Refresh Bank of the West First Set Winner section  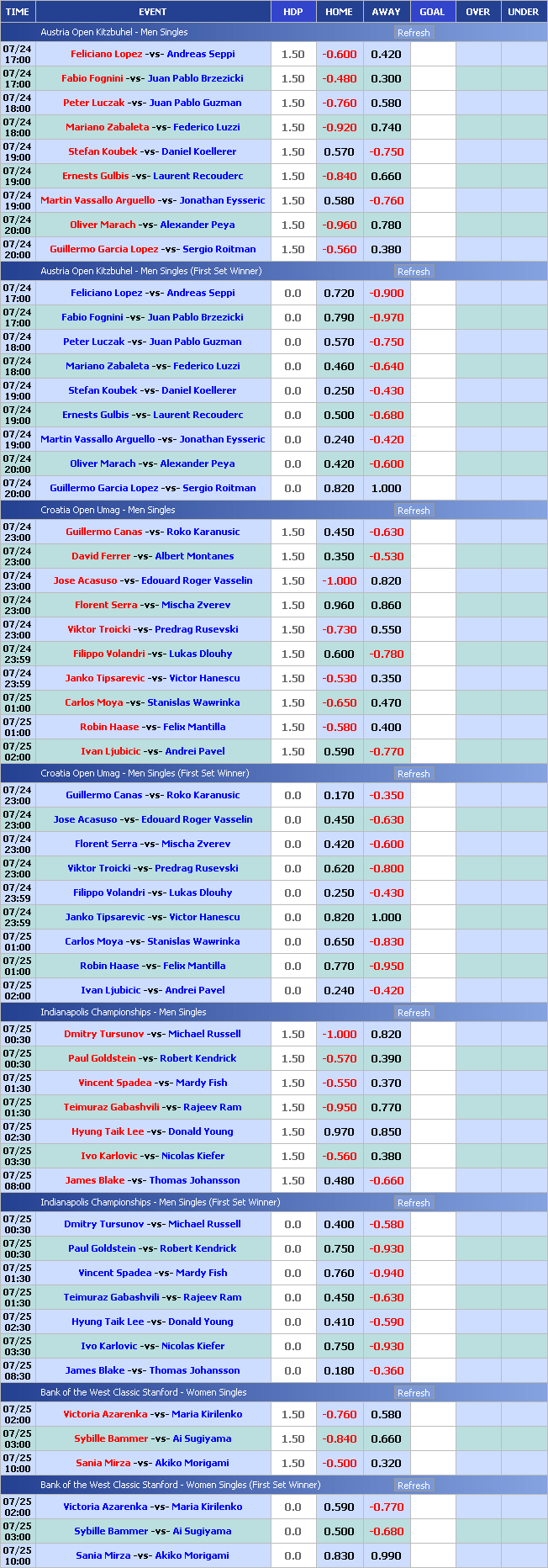(x=413, y=1486)
